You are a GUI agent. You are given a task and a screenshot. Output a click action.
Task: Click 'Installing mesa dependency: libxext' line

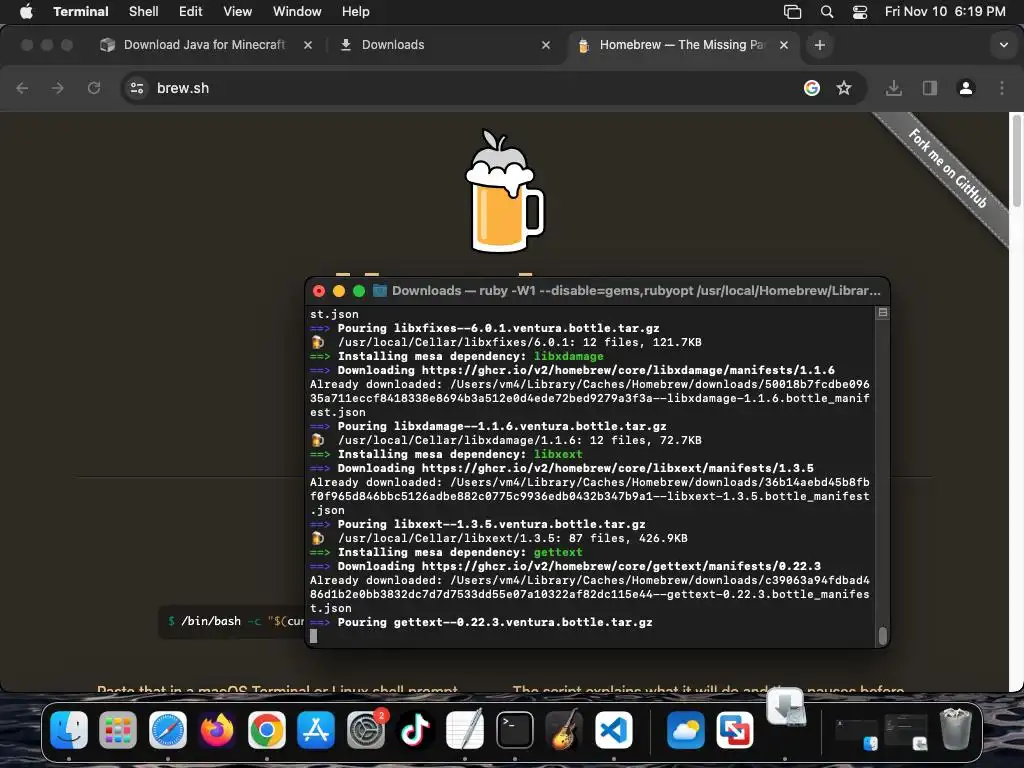[x=446, y=454]
